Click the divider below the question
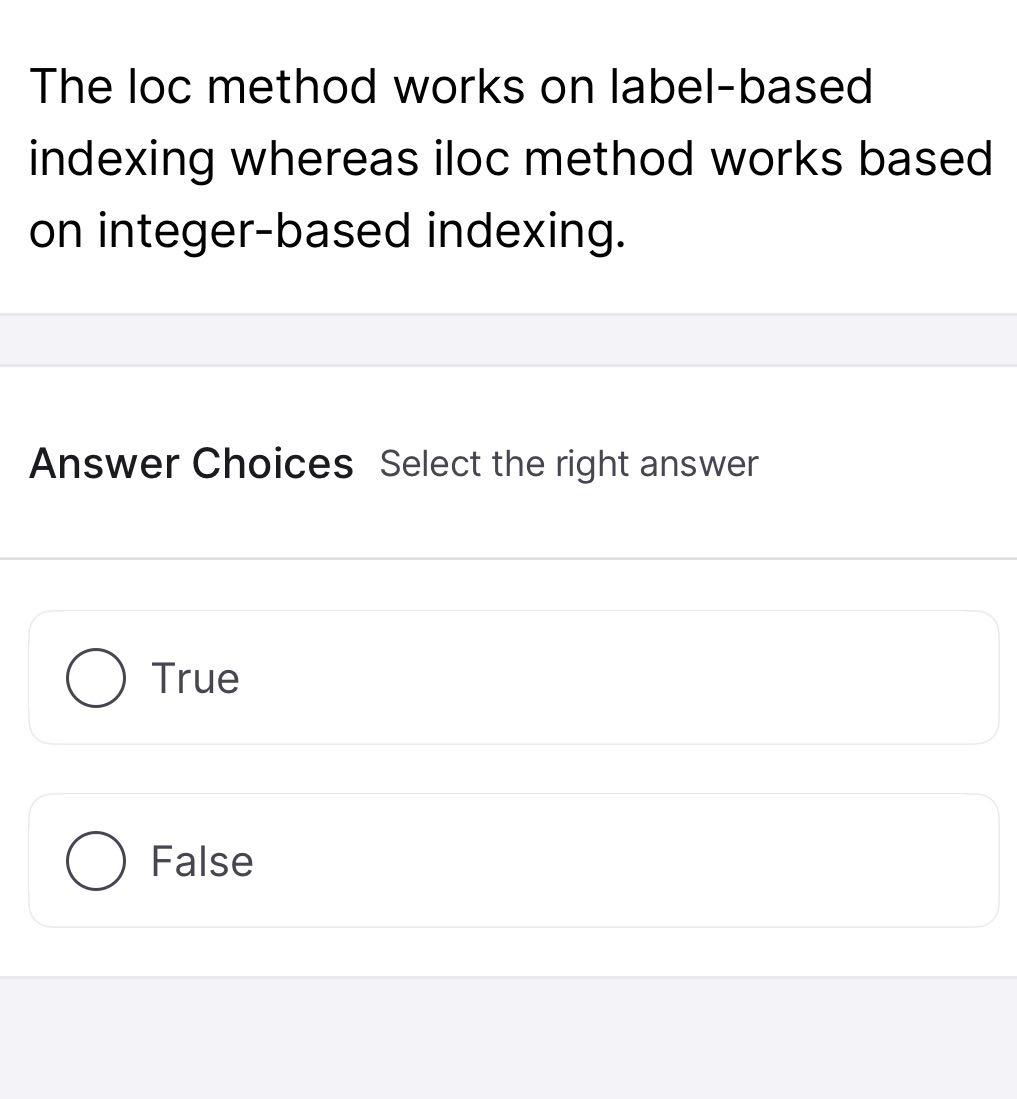Image resolution: width=1017 pixels, height=1099 pixels. pos(508,340)
